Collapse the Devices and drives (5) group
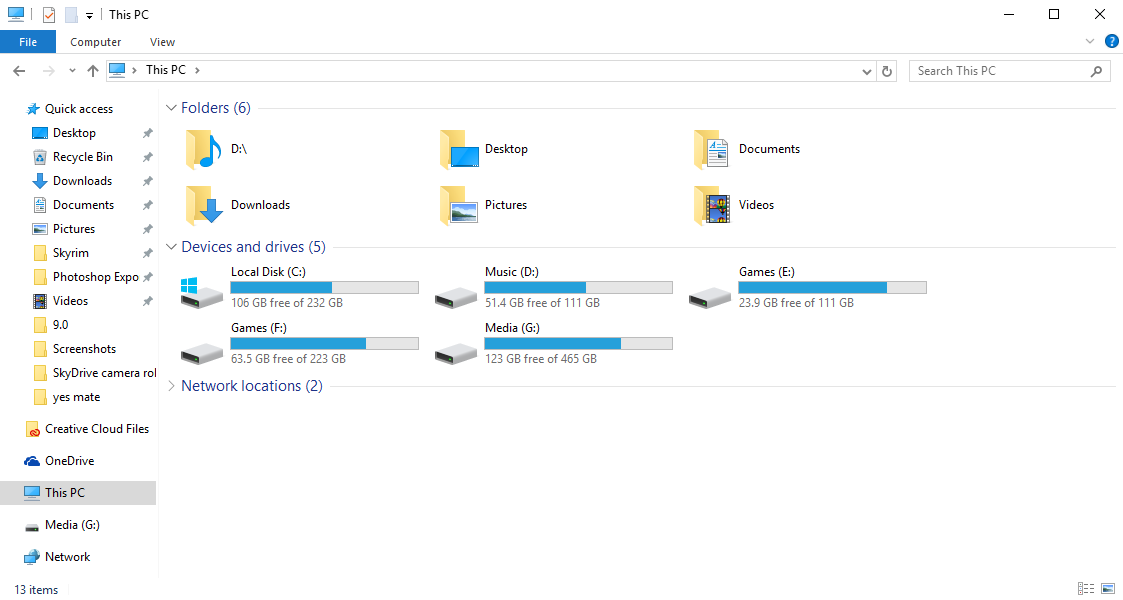The height and width of the screenshot is (600, 1123). (171, 247)
